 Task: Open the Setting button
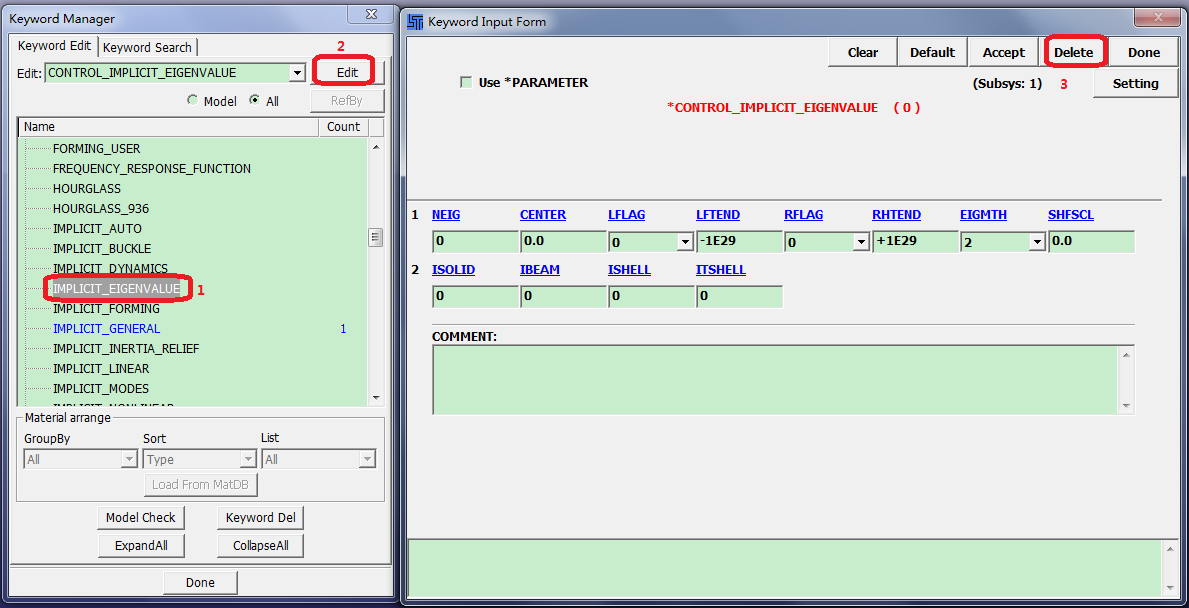coord(1135,83)
